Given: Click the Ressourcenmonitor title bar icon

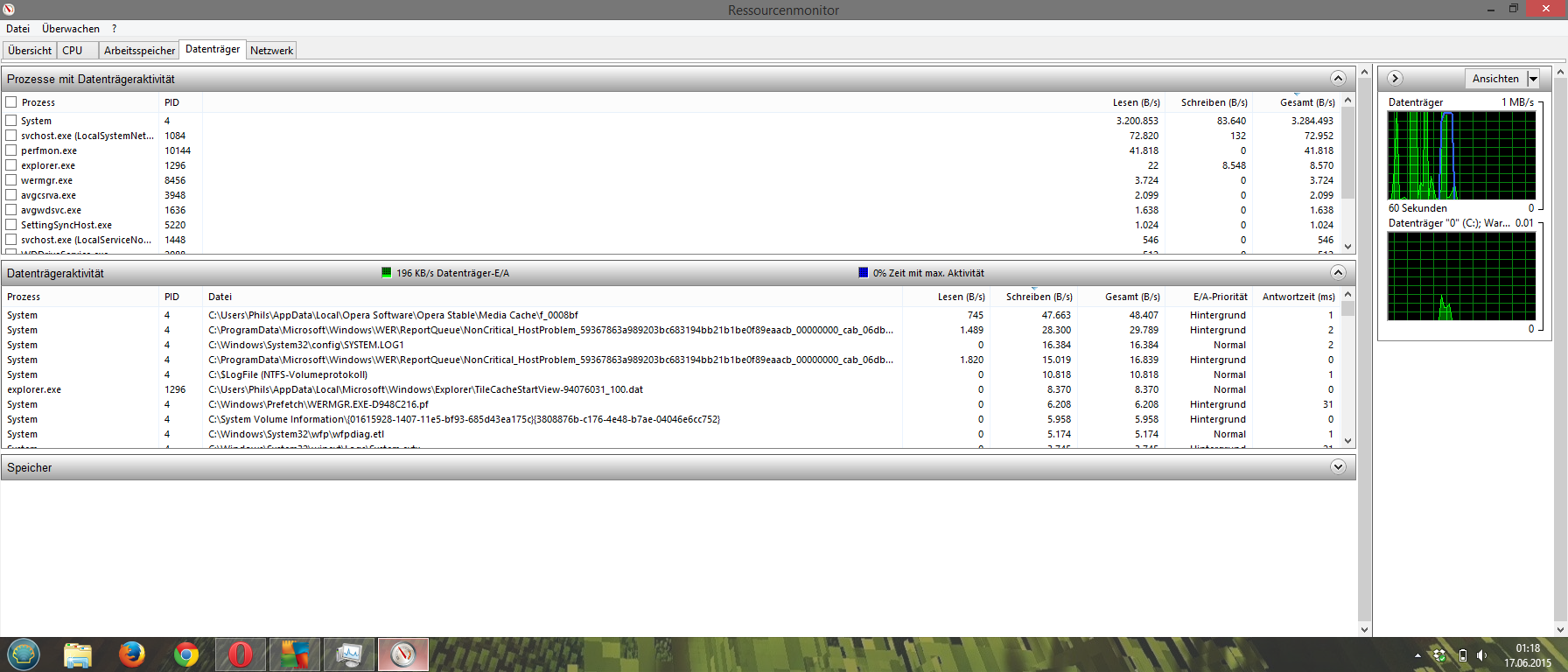Looking at the screenshot, I should tap(9, 10).
